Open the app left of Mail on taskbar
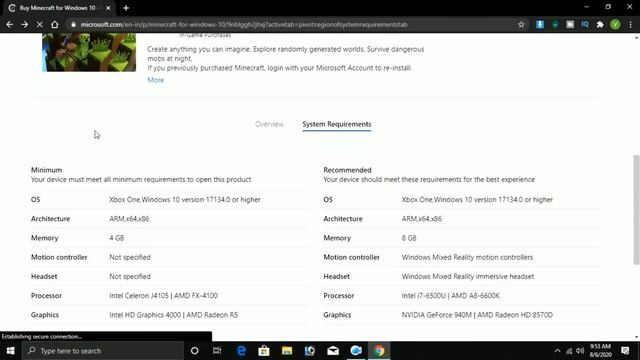Image resolution: width=640 pixels, height=360 pixels. pyautogui.click(x=310, y=351)
